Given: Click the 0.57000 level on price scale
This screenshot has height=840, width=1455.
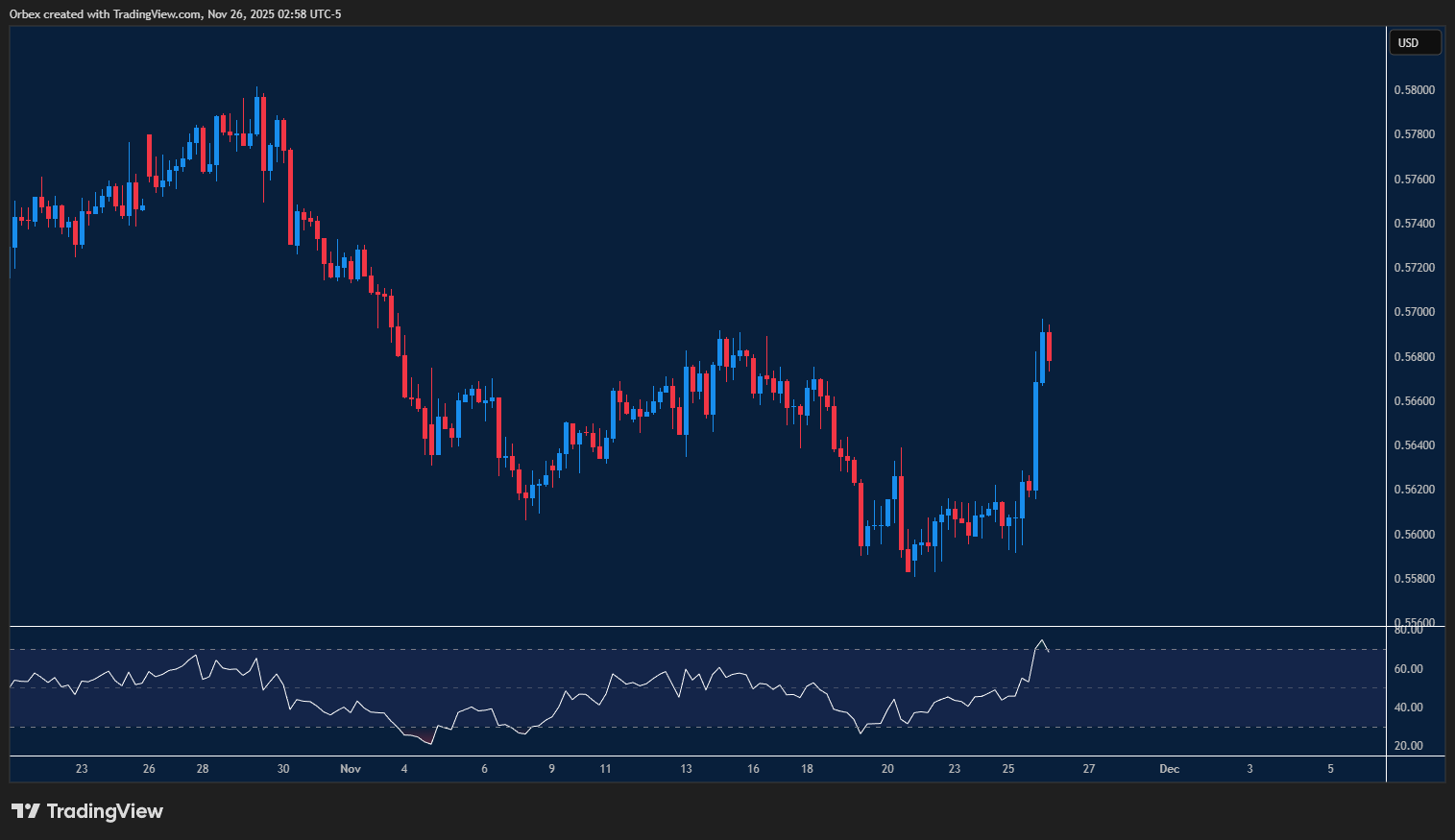Looking at the screenshot, I should [x=1413, y=311].
